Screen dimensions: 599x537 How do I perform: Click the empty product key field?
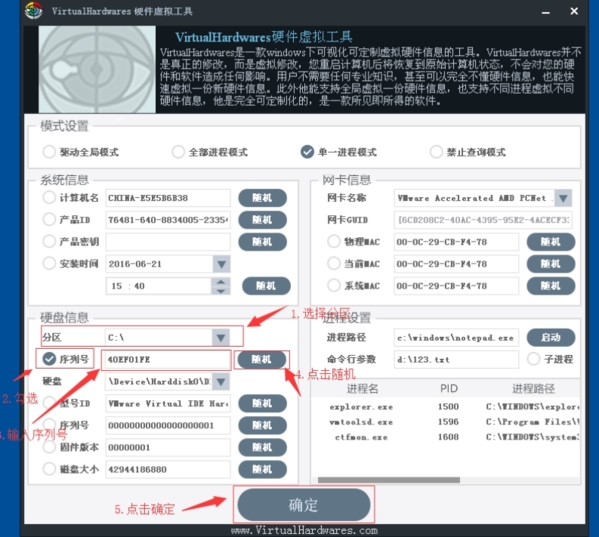pyautogui.click(x=168, y=241)
